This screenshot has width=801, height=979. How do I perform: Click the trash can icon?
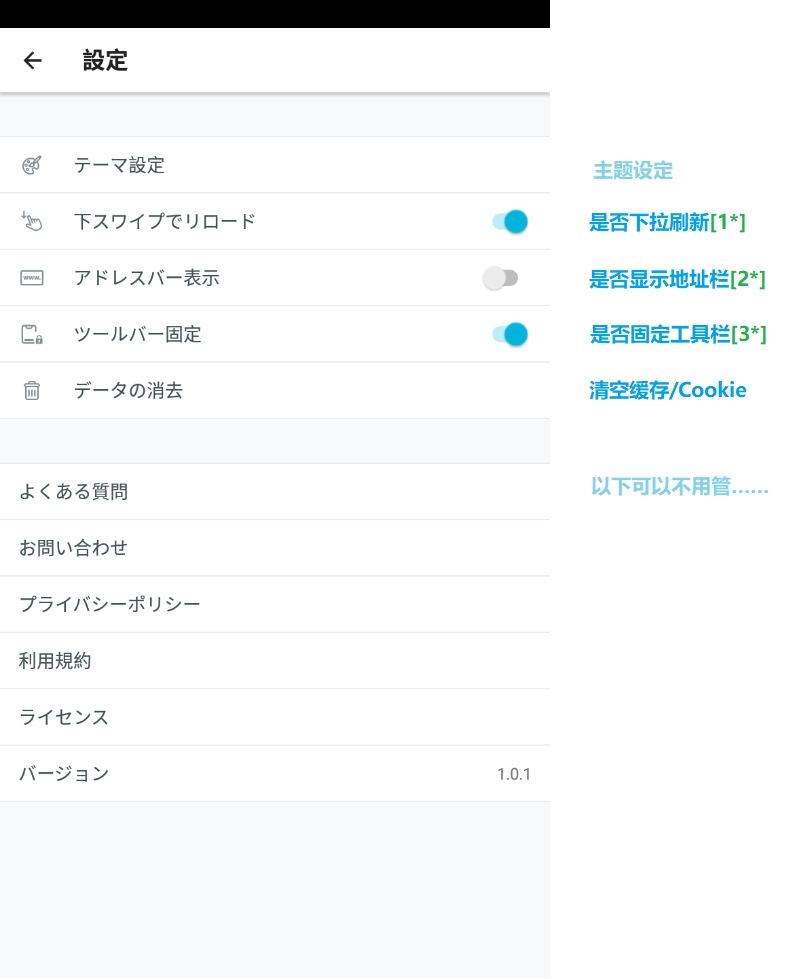32,391
